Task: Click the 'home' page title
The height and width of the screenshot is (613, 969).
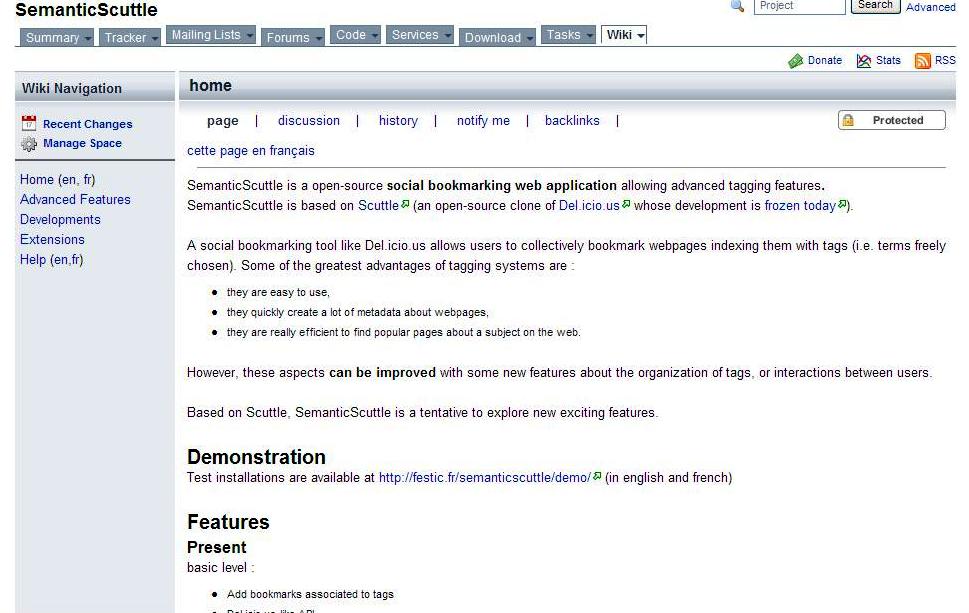Action: click(210, 86)
